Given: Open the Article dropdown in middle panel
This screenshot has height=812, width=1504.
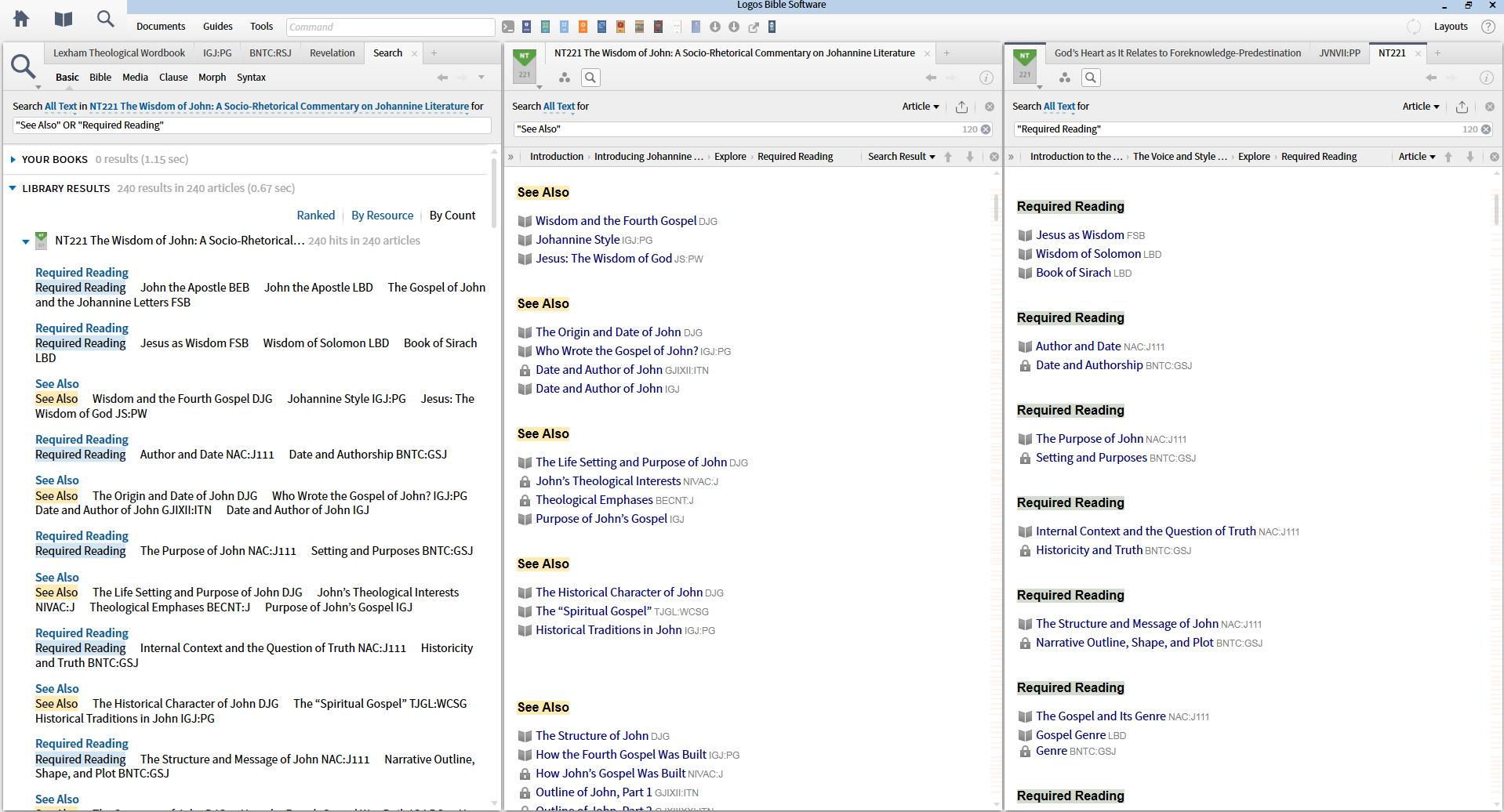Looking at the screenshot, I should click(921, 107).
